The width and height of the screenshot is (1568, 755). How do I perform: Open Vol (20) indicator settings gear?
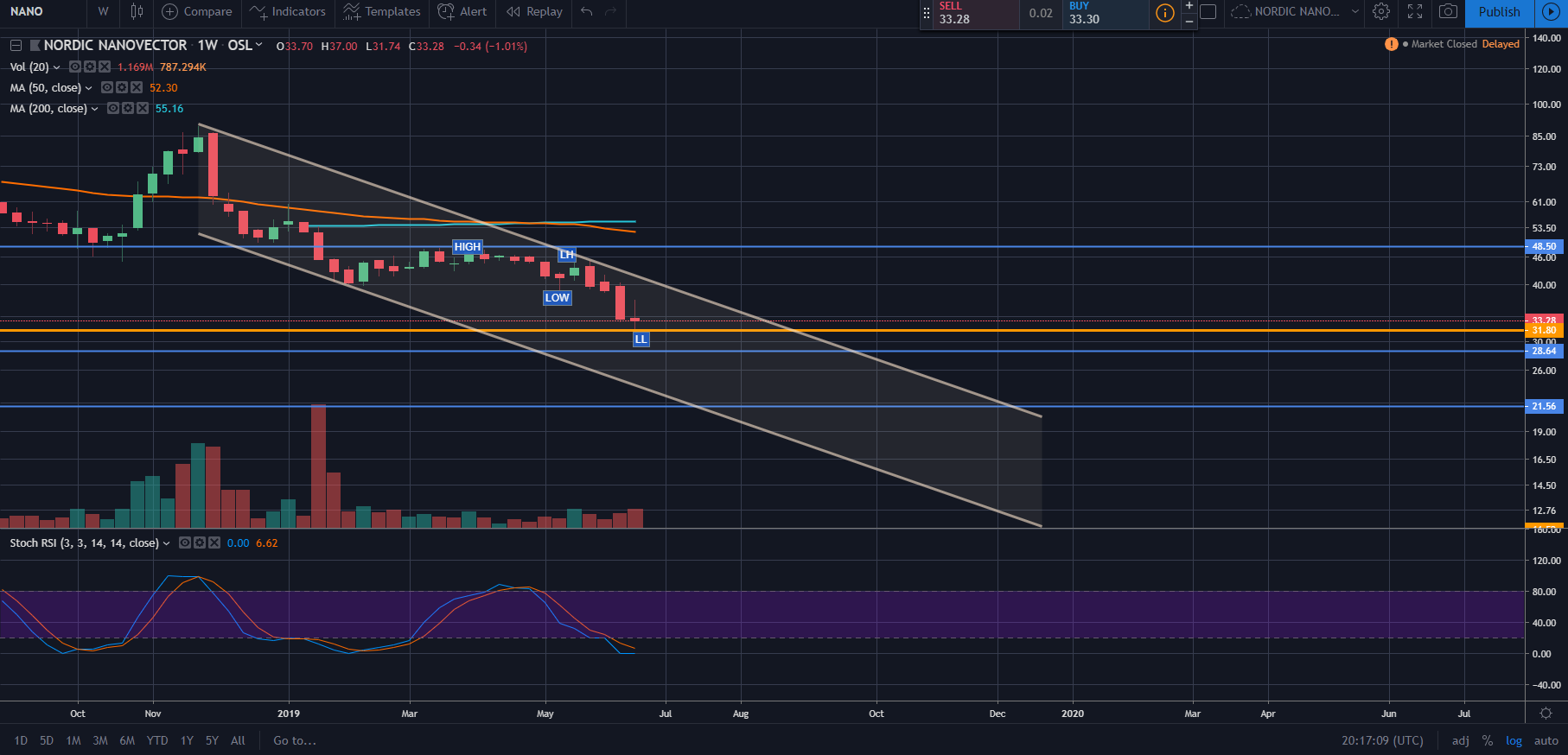click(90, 67)
